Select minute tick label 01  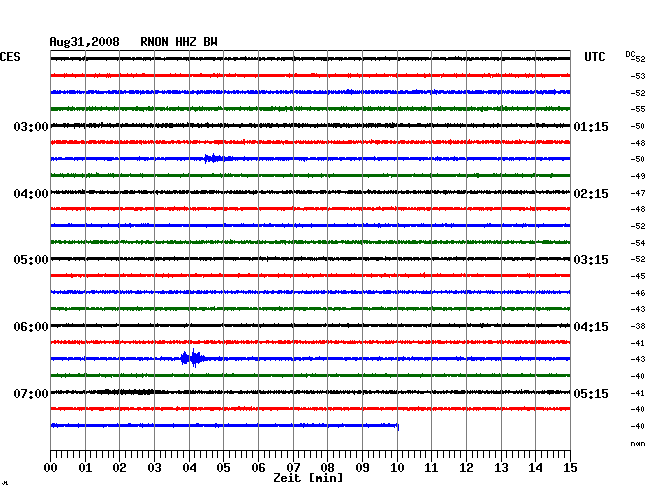coord(85,468)
